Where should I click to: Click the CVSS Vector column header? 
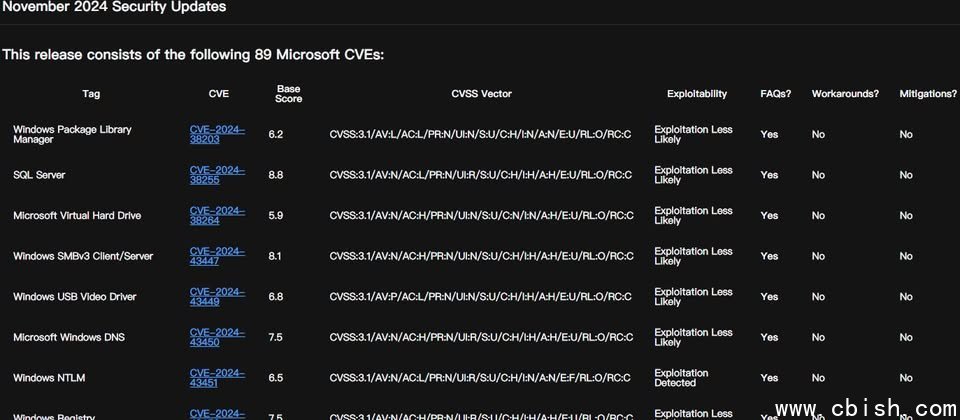(481, 94)
